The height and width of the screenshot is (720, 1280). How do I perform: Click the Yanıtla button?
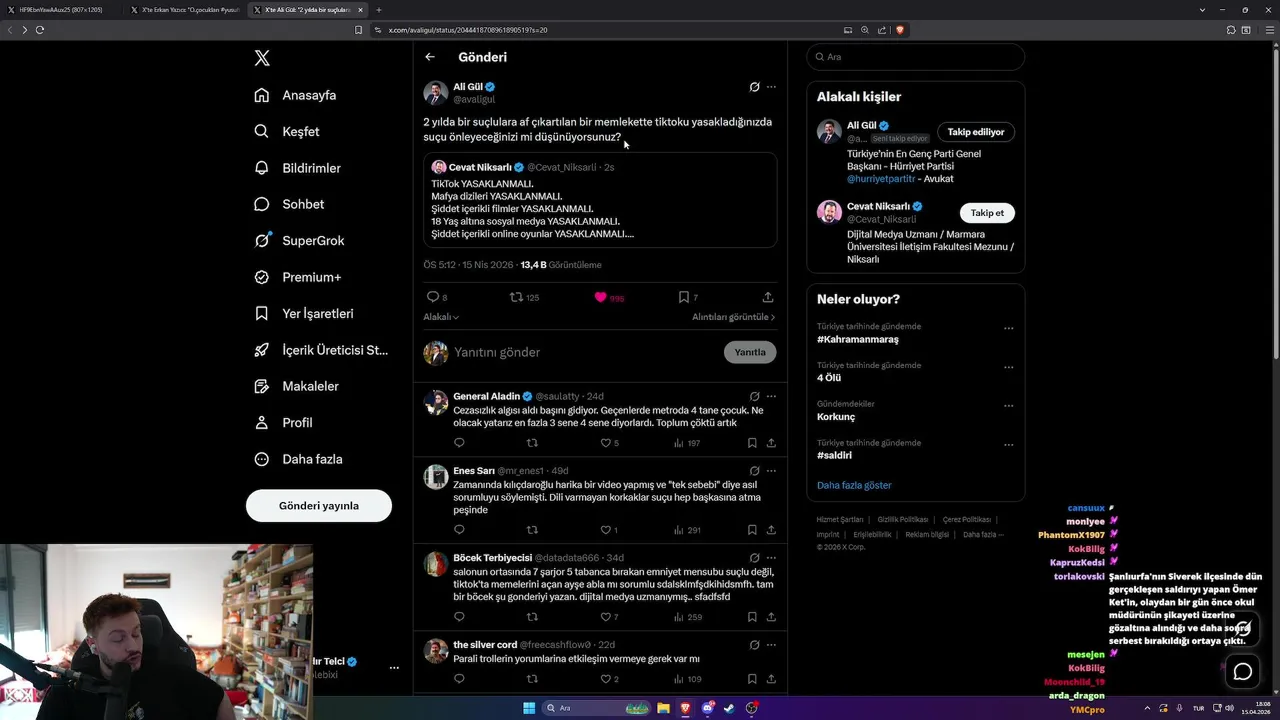pos(750,352)
